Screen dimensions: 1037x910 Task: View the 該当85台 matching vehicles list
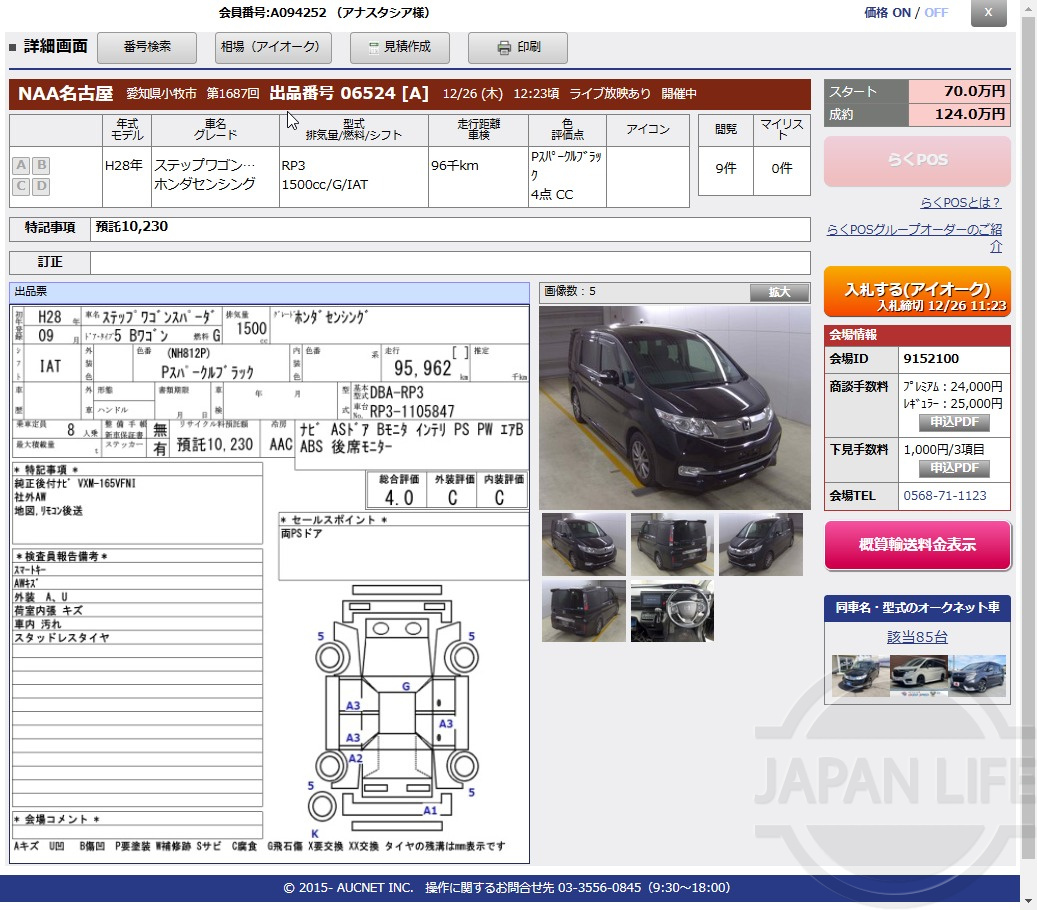click(915, 636)
